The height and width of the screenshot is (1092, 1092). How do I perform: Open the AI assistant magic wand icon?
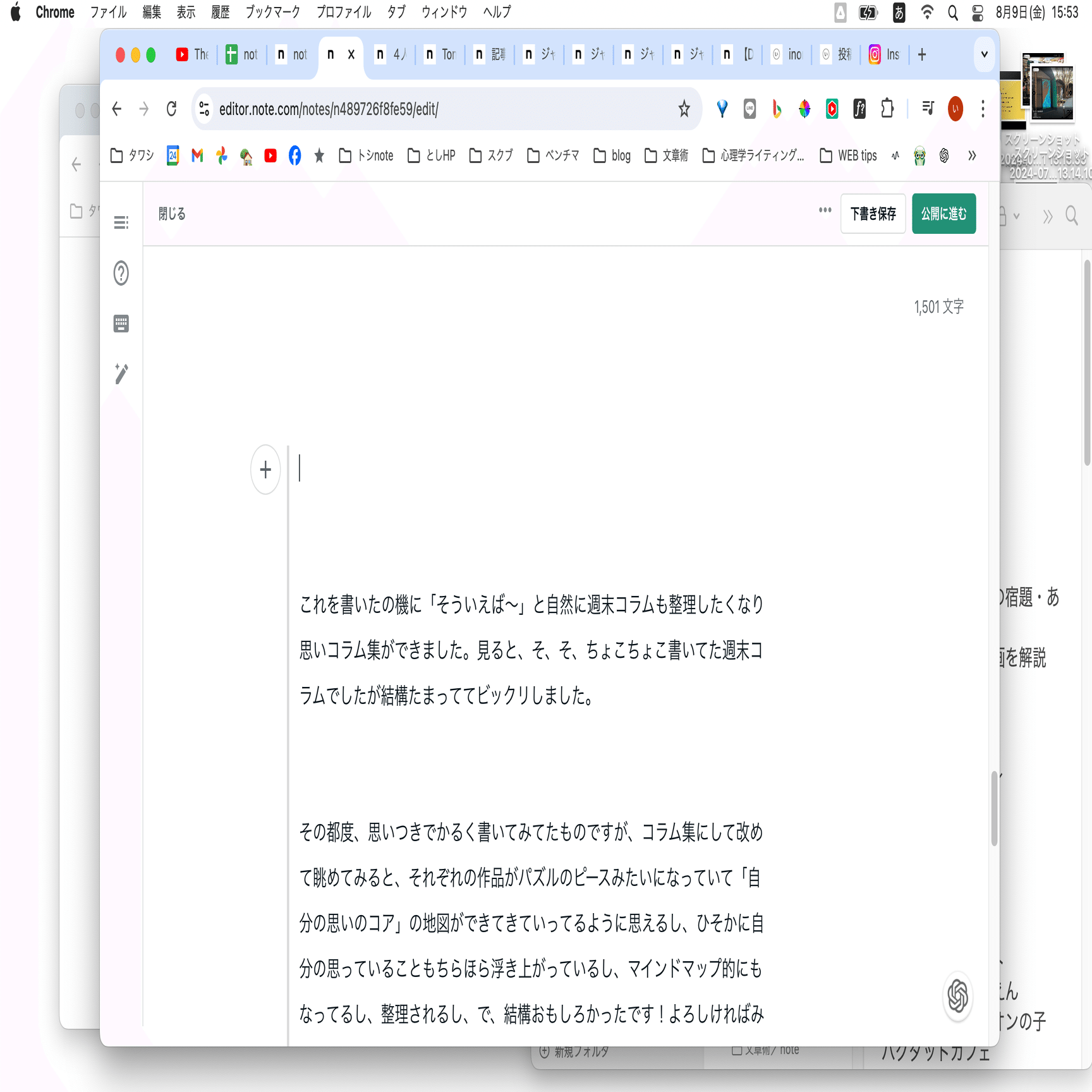pos(121,373)
